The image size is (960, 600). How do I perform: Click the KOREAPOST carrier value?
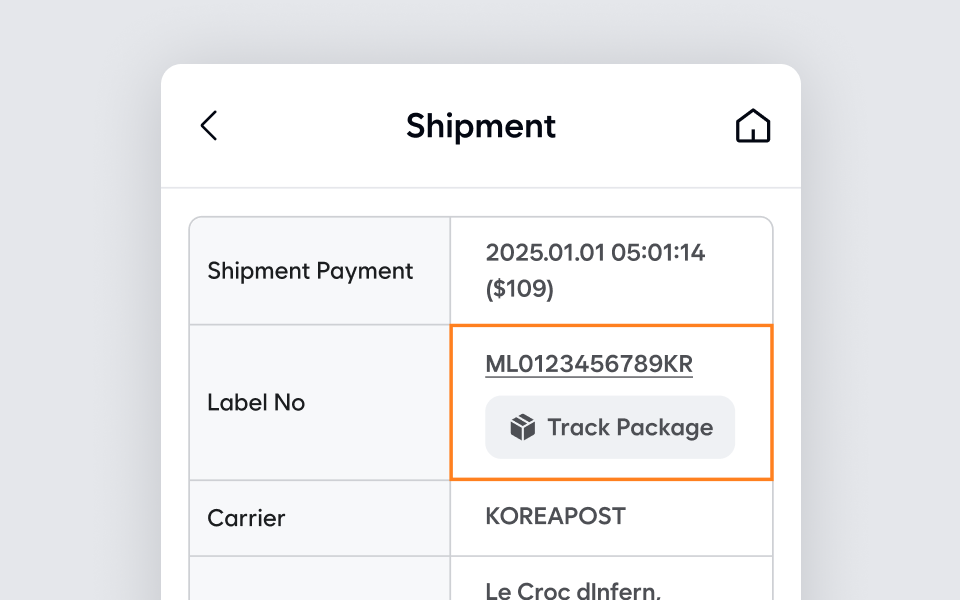coord(555,516)
